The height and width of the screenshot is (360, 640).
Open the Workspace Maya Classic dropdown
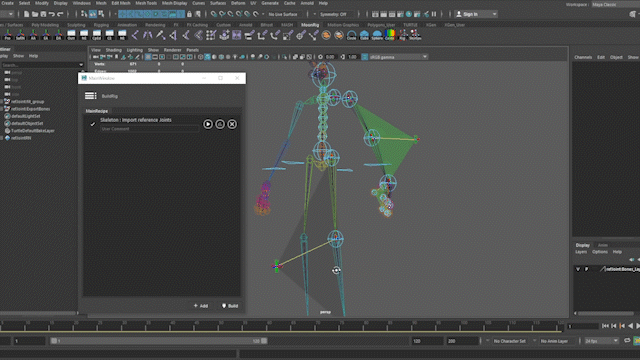[615, 4]
